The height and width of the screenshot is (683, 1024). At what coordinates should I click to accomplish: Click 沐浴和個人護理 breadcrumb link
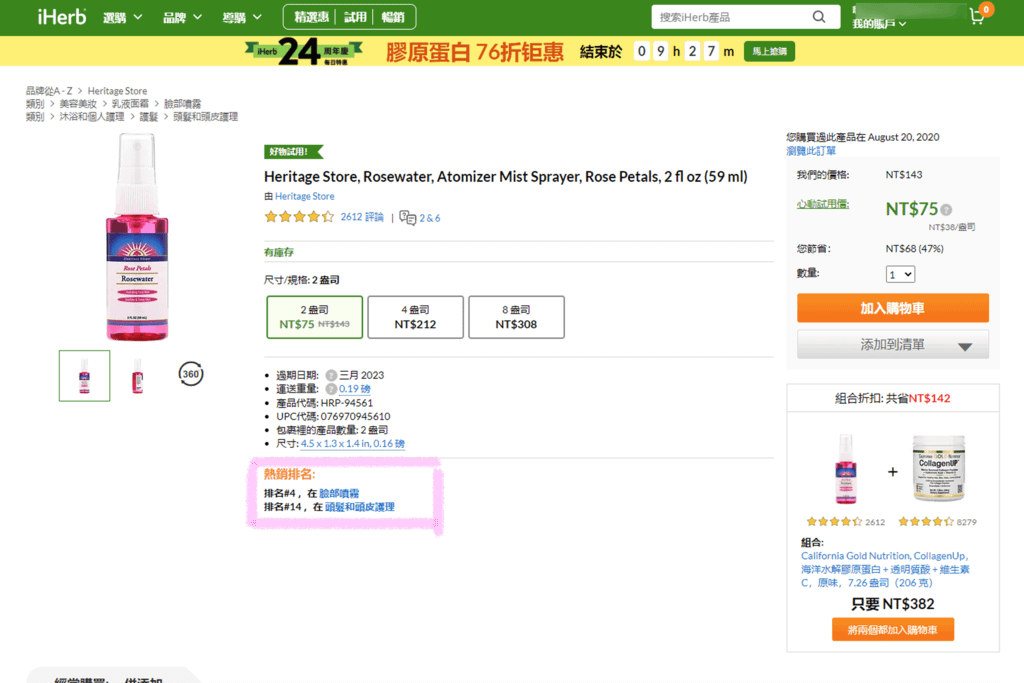coord(91,117)
